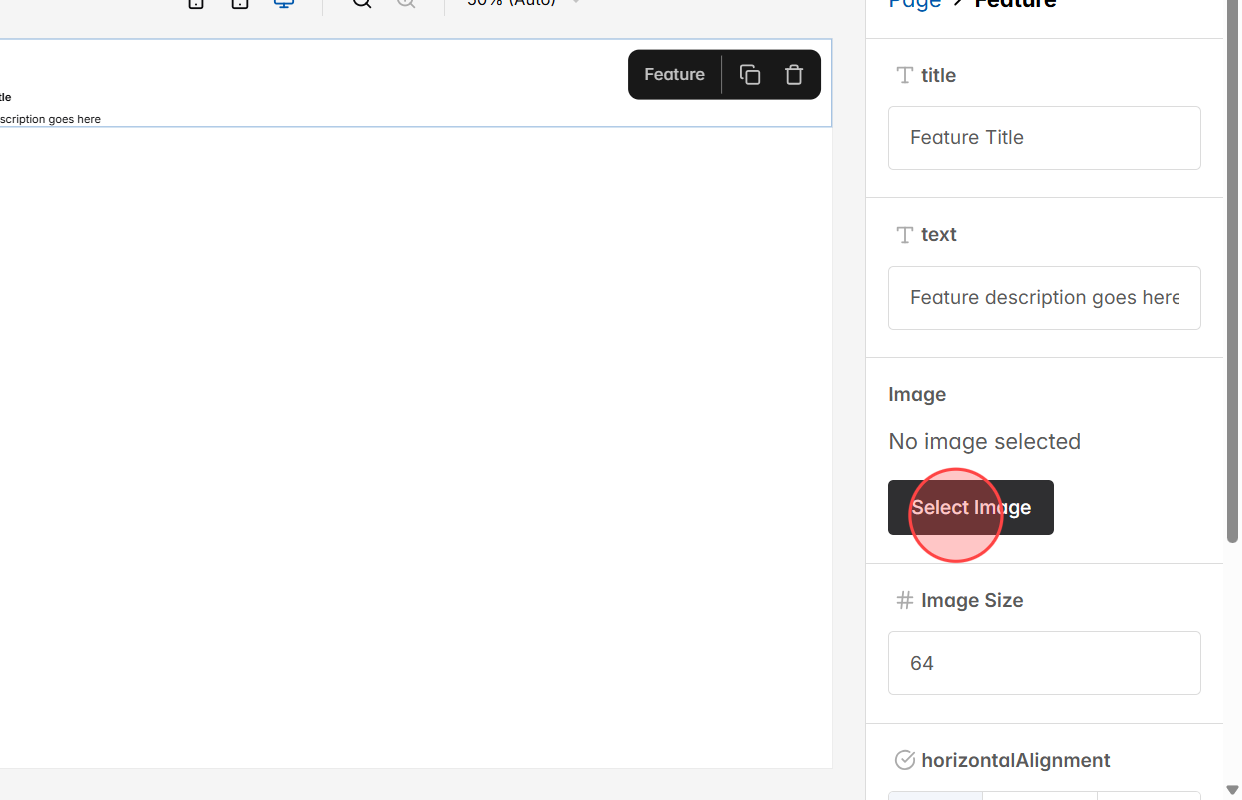Switch to desktop preview mode

coord(283,4)
